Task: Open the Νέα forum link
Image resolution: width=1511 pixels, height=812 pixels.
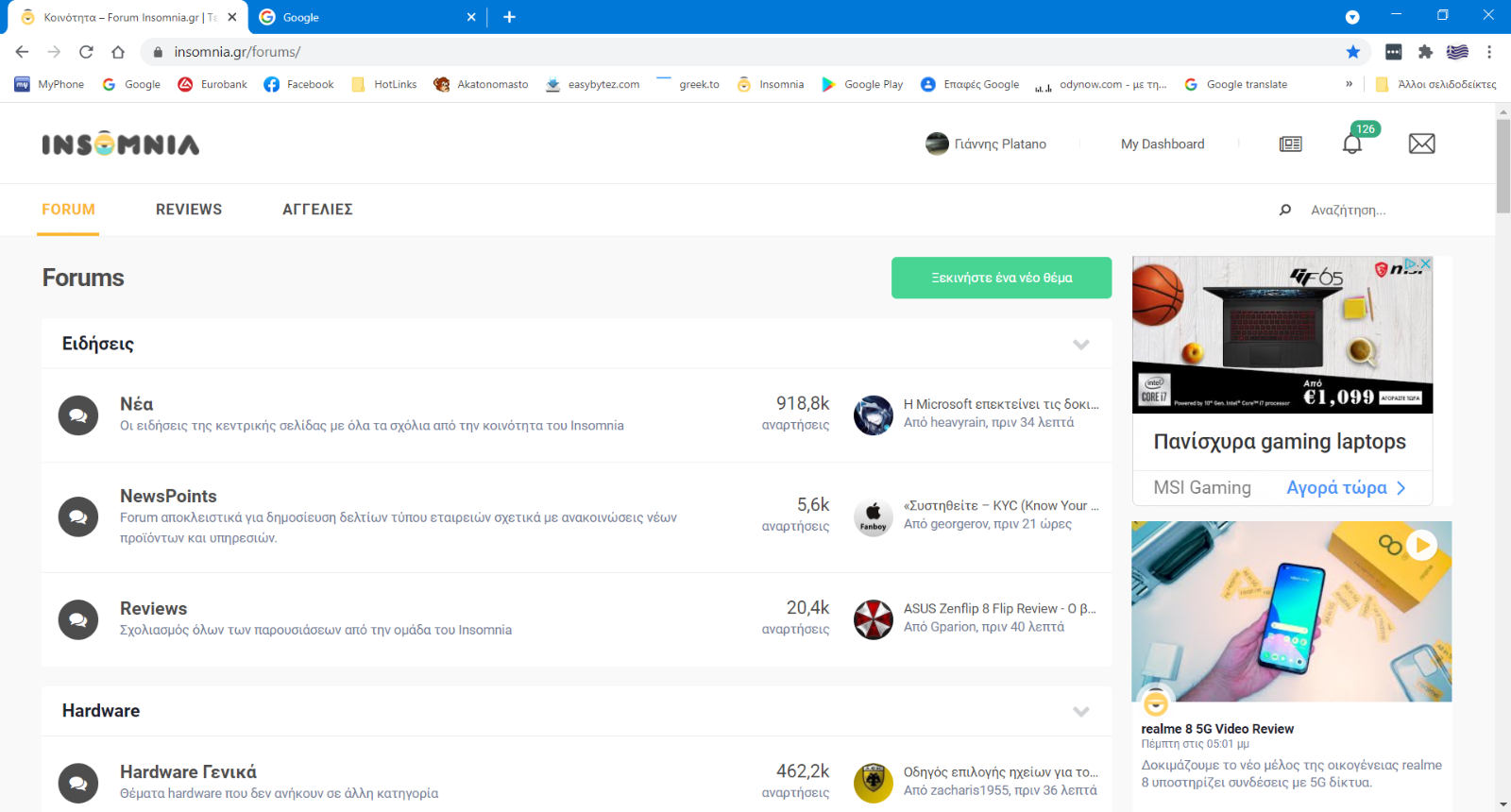Action: tap(136, 403)
